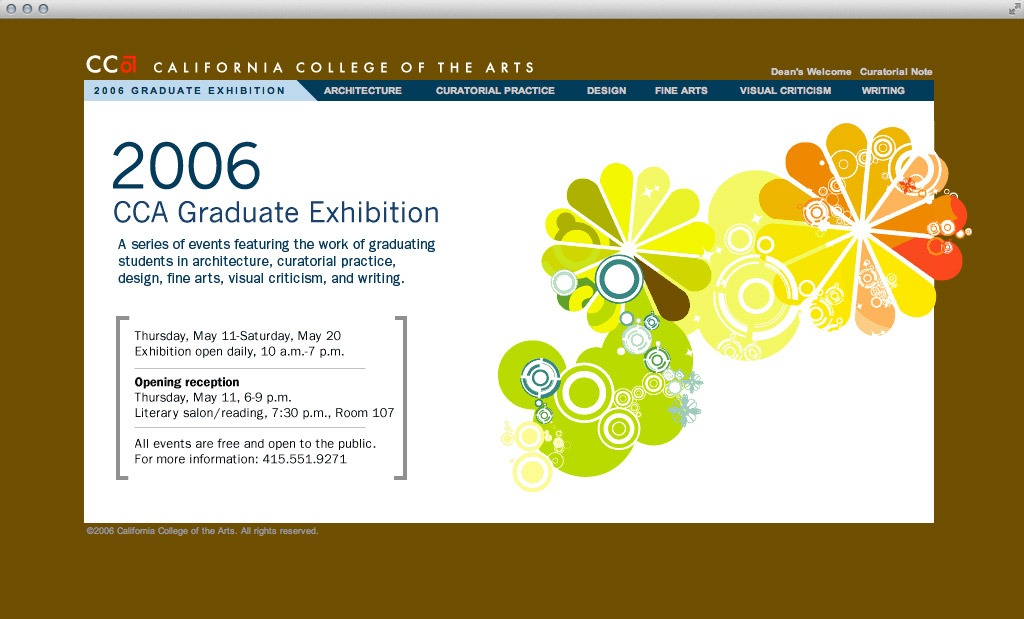This screenshot has height=619, width=1024.
Task: Open the Dean's Welcome link
Action: tap(811, 72)
